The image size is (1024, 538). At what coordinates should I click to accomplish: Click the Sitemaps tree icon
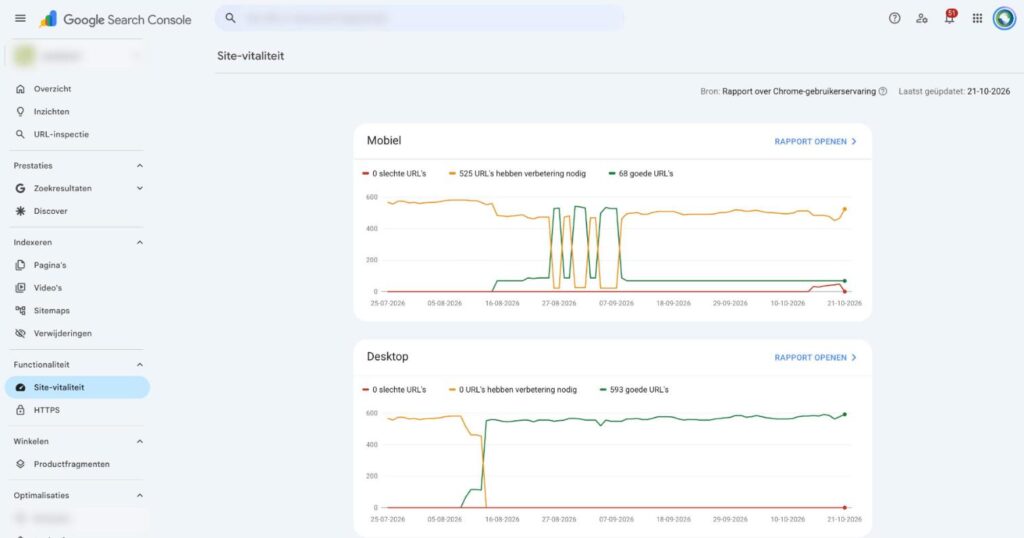tap(20, 311)
